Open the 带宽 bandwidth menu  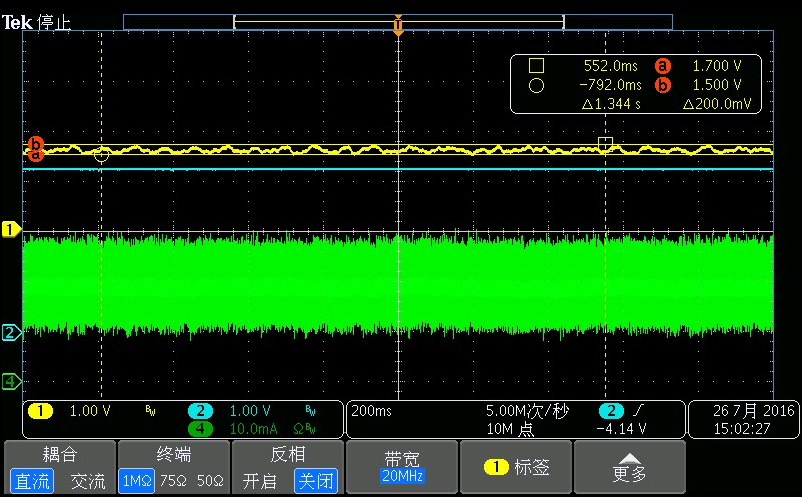pyautogui.click(x=403, y=466)
